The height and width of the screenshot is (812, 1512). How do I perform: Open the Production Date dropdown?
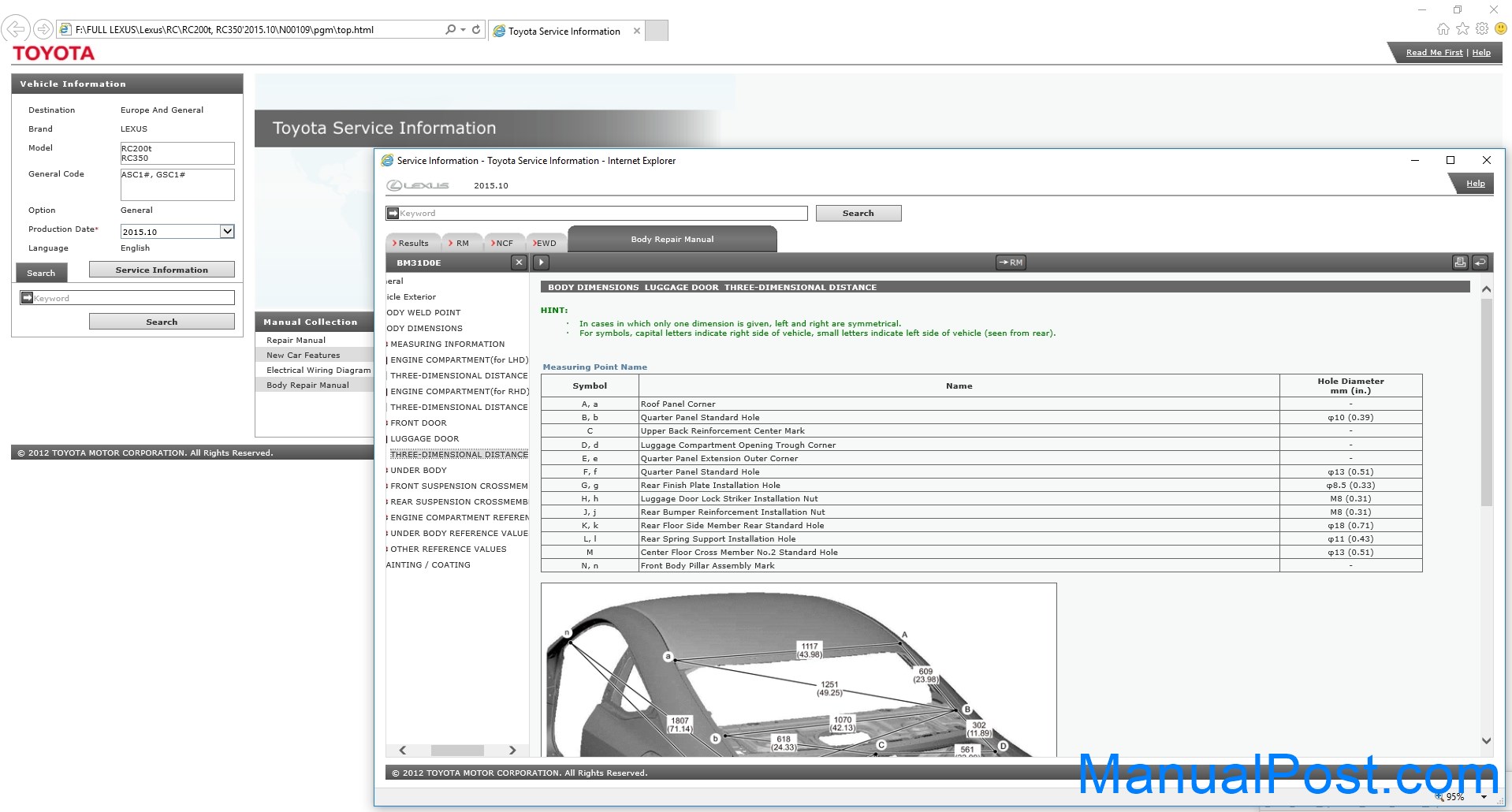[227, 231]
